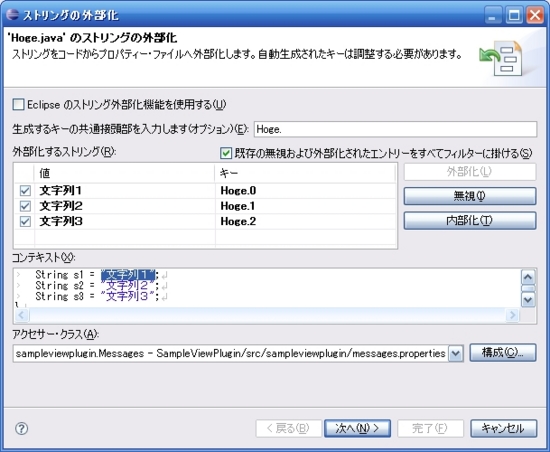Click the 構成 button
550x452 pixels.
tap(503, 352)
